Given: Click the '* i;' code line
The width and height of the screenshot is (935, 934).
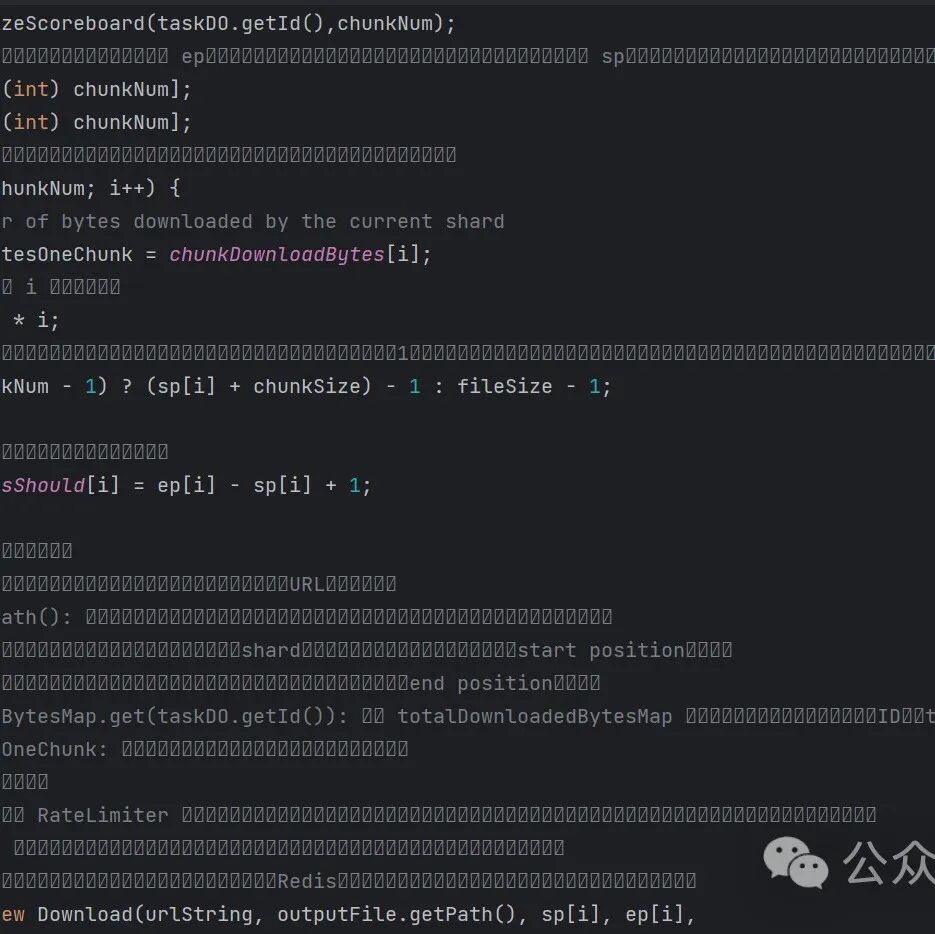Looking at the screenshot, I should tap(36, 320).
